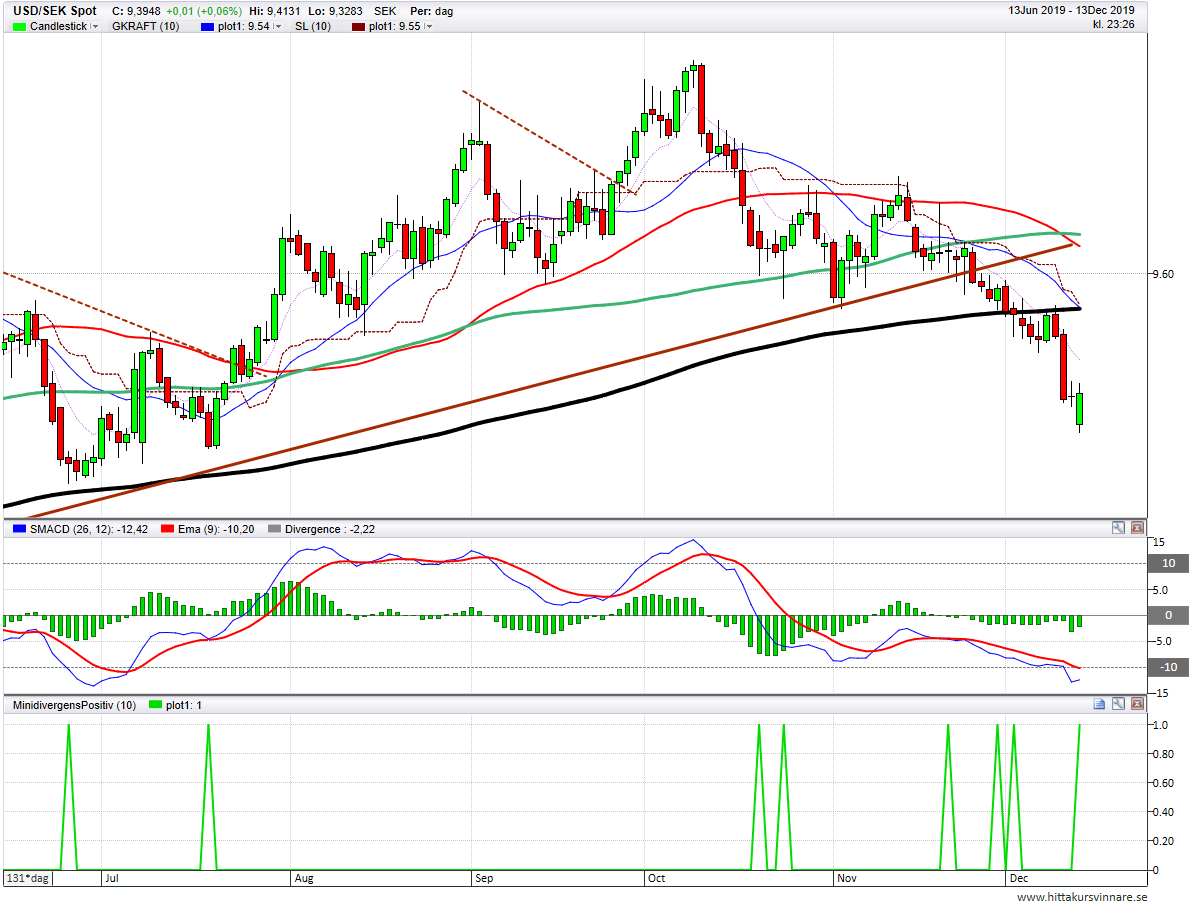The image size is (1192, 902).
Task: Click the 9.60 price axis label
Action: click(x=1163, y=274)
